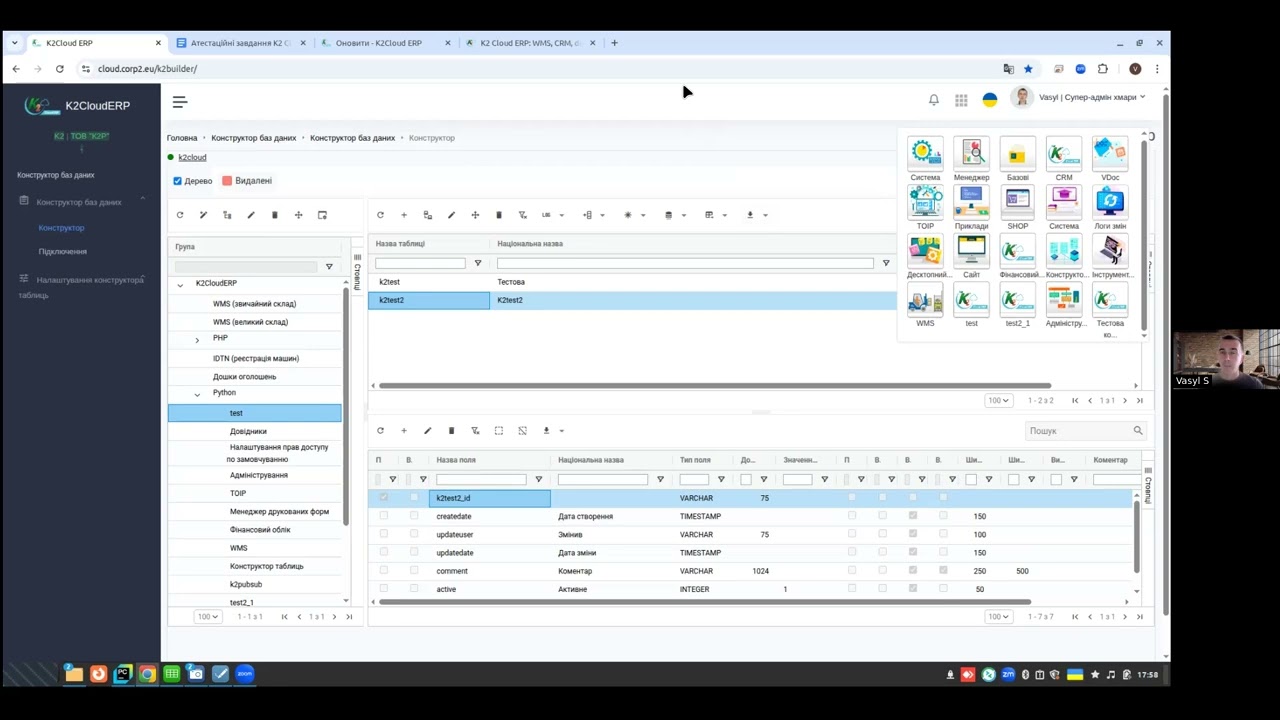Refresh the group tree panel
The height and width of the screenshot is (720, 1280).
180,215
